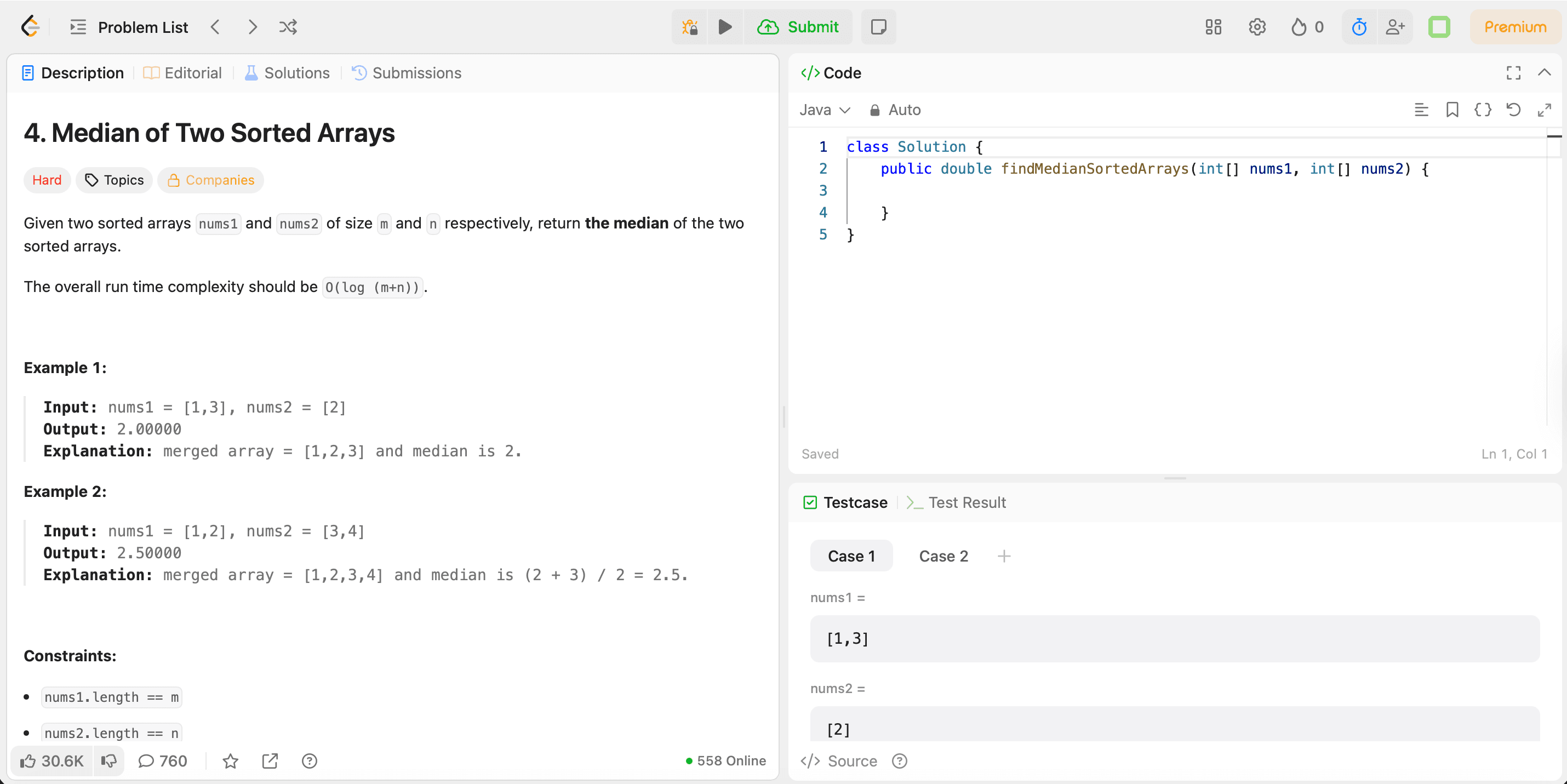This screenshot has width=1567, height=784.
Task: Click the format code lines icon
Action: coord(1421,110)
